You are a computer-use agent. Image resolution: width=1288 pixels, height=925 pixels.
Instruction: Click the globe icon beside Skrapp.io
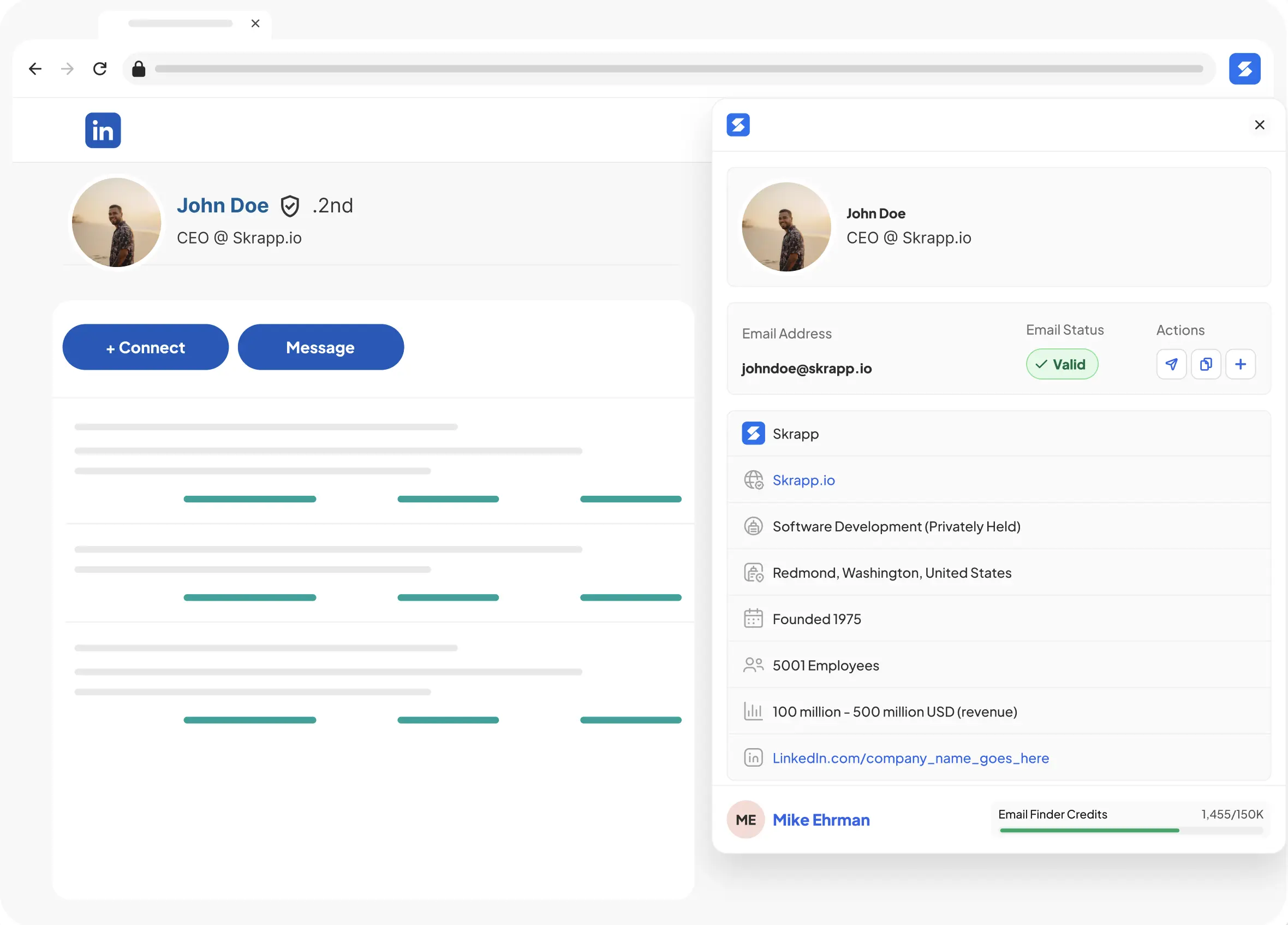[753, 480]
